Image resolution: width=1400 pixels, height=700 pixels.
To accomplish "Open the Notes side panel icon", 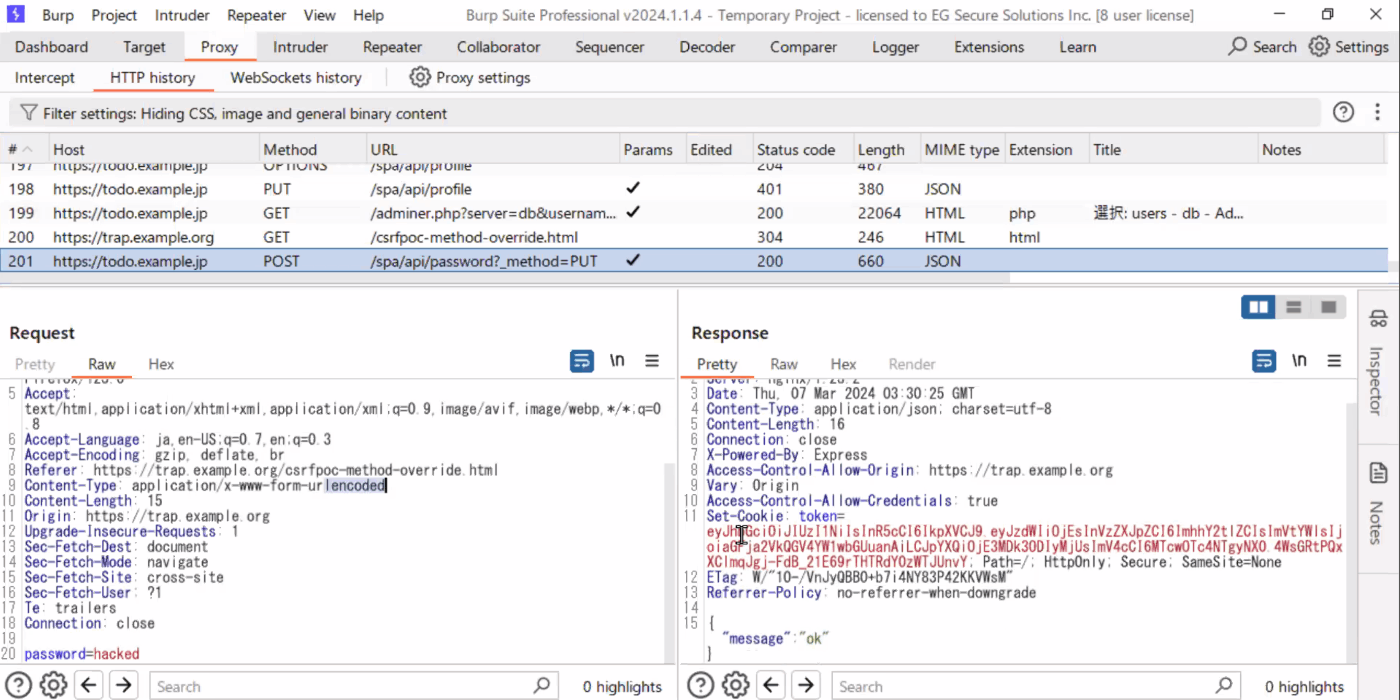I will pos(1378,473).
